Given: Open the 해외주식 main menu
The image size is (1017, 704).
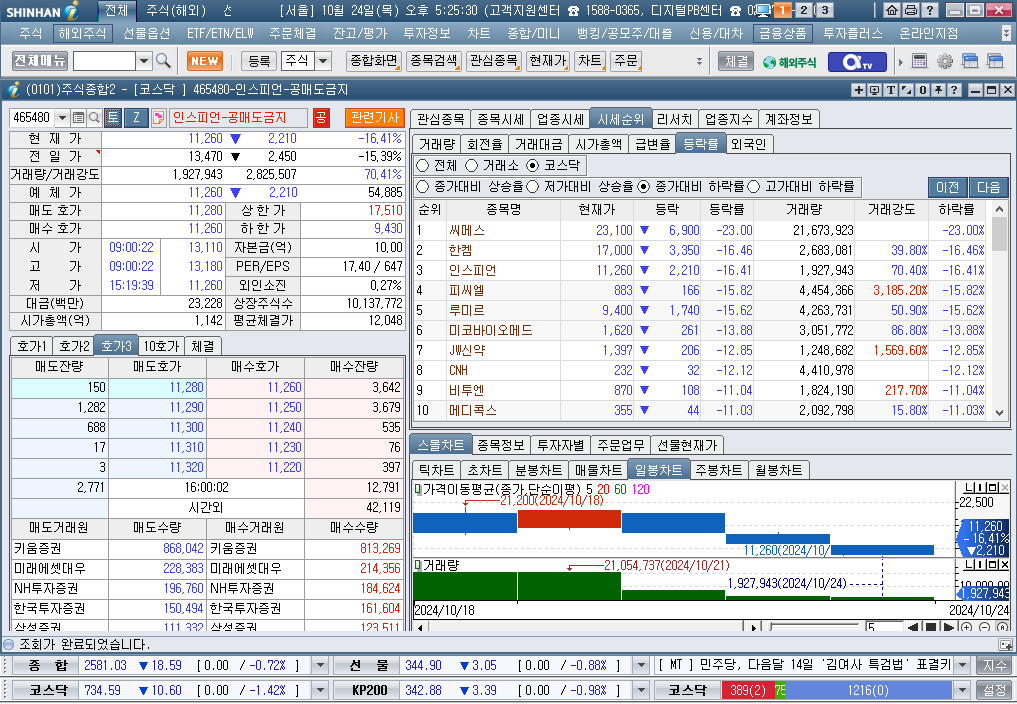Looking at the screenshot, I should (x=82, y=33).
